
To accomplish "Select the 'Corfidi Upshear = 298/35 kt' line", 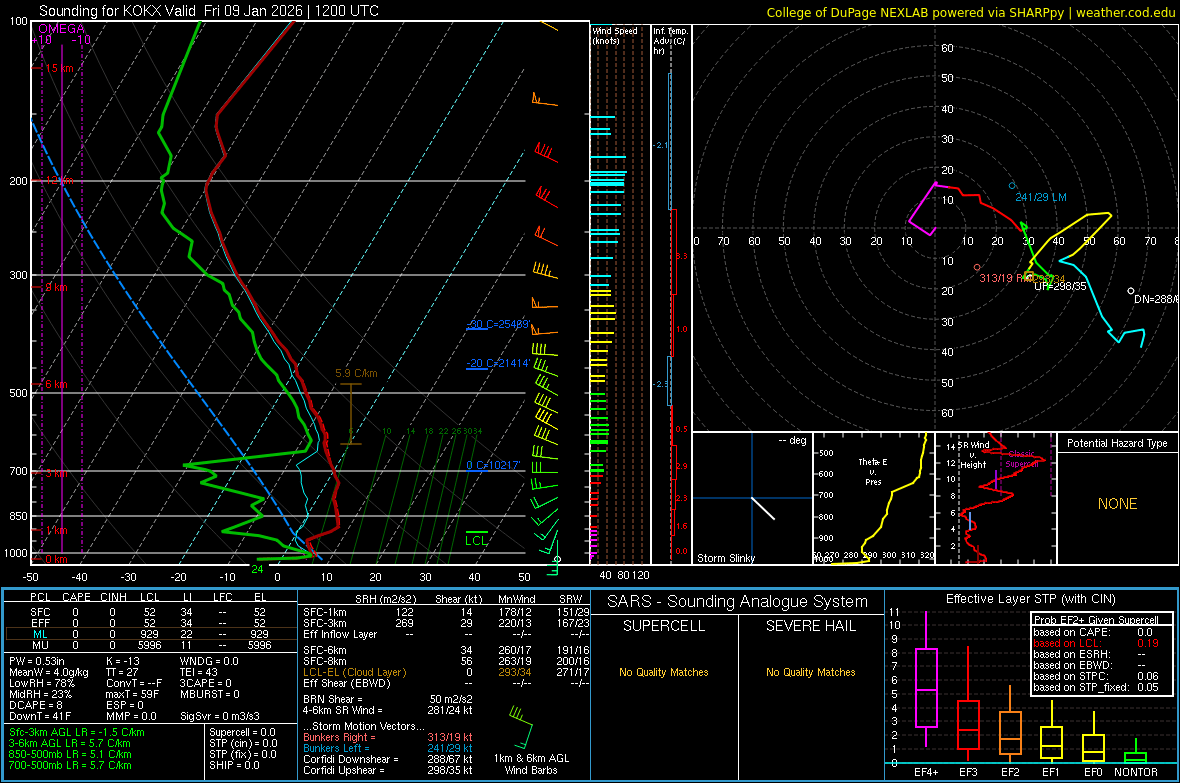I will tap(388, 770).
